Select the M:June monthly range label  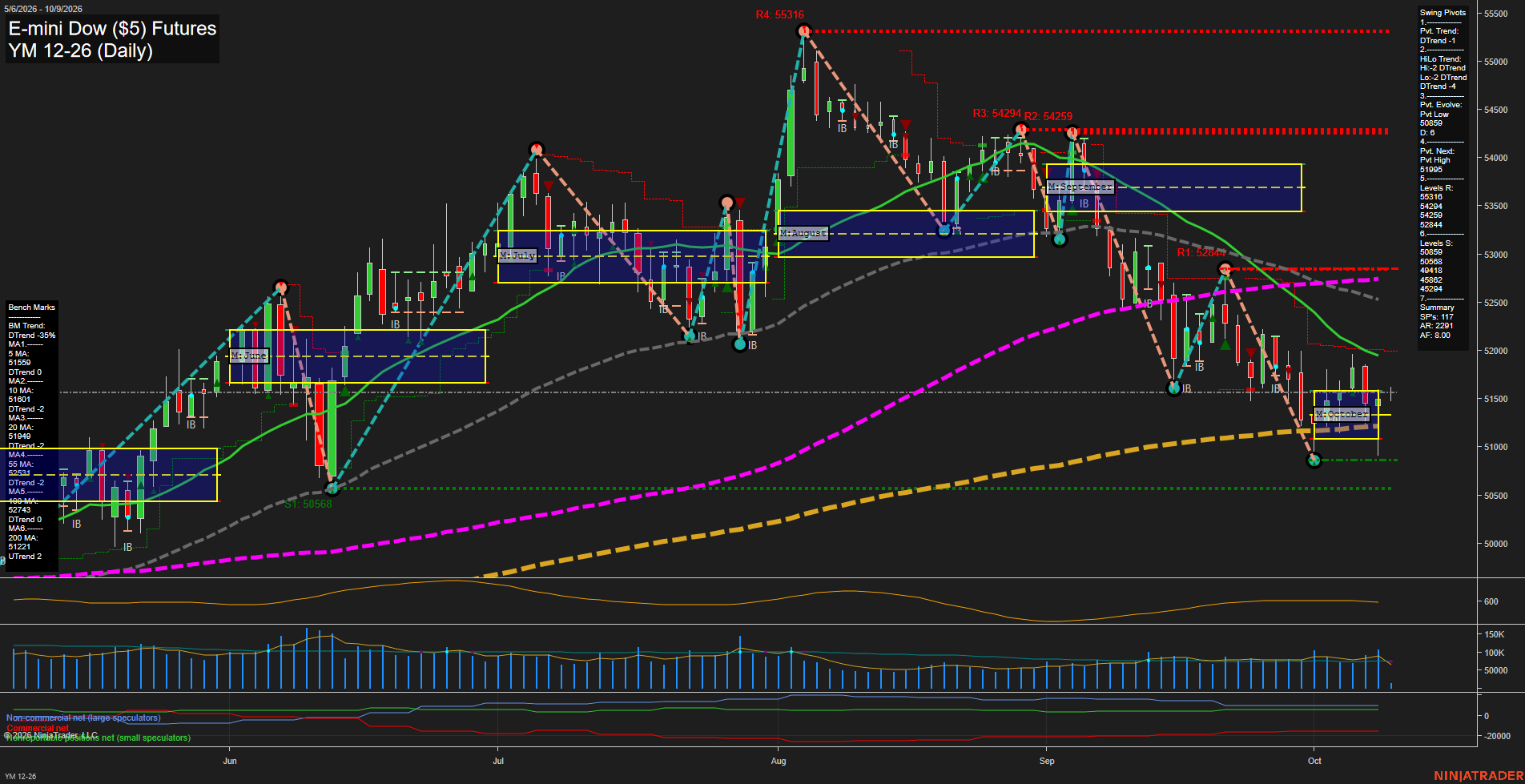[248, 356]
